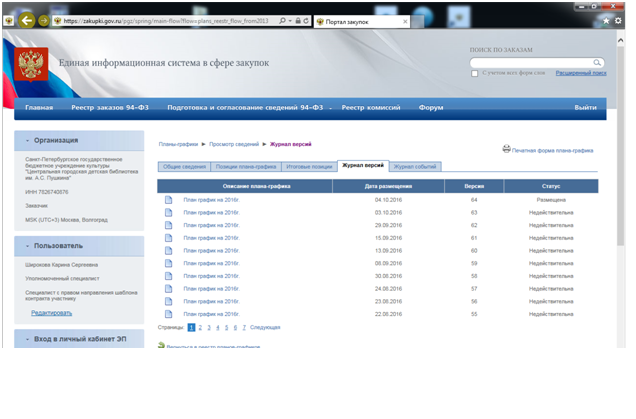Open document icon for version 57 row
Screen dimensions: 636x419
(x=168, y=289)
